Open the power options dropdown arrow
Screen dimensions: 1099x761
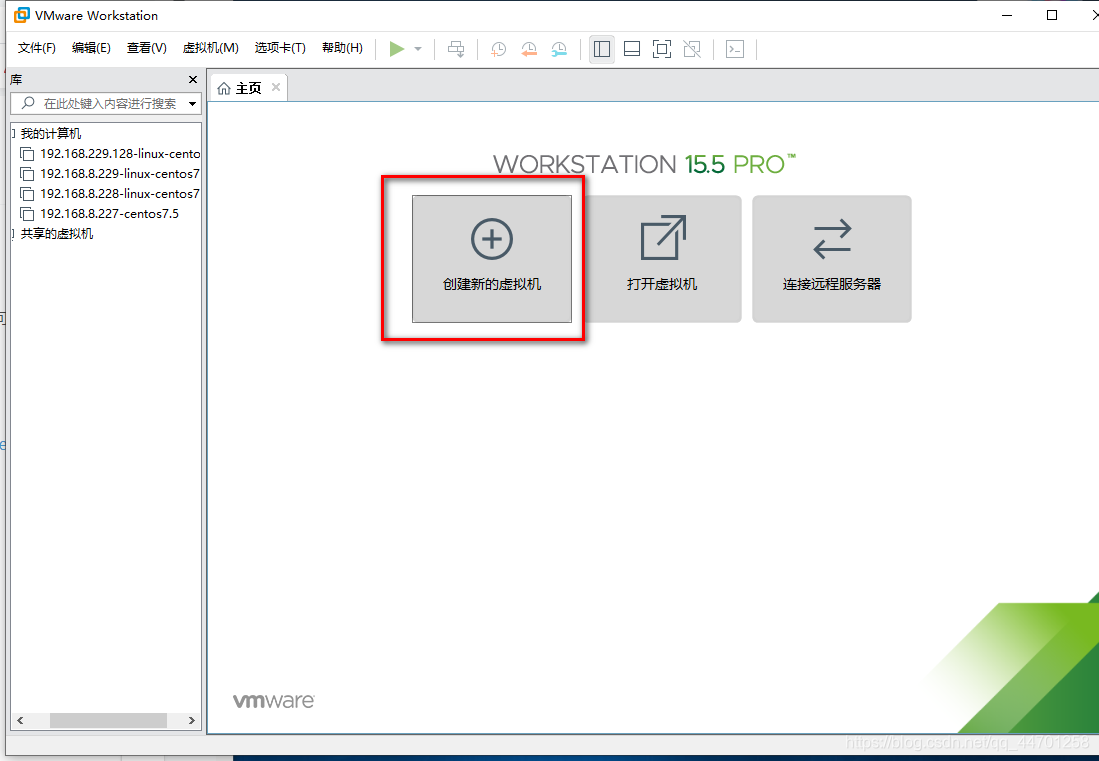pos(418,49)
